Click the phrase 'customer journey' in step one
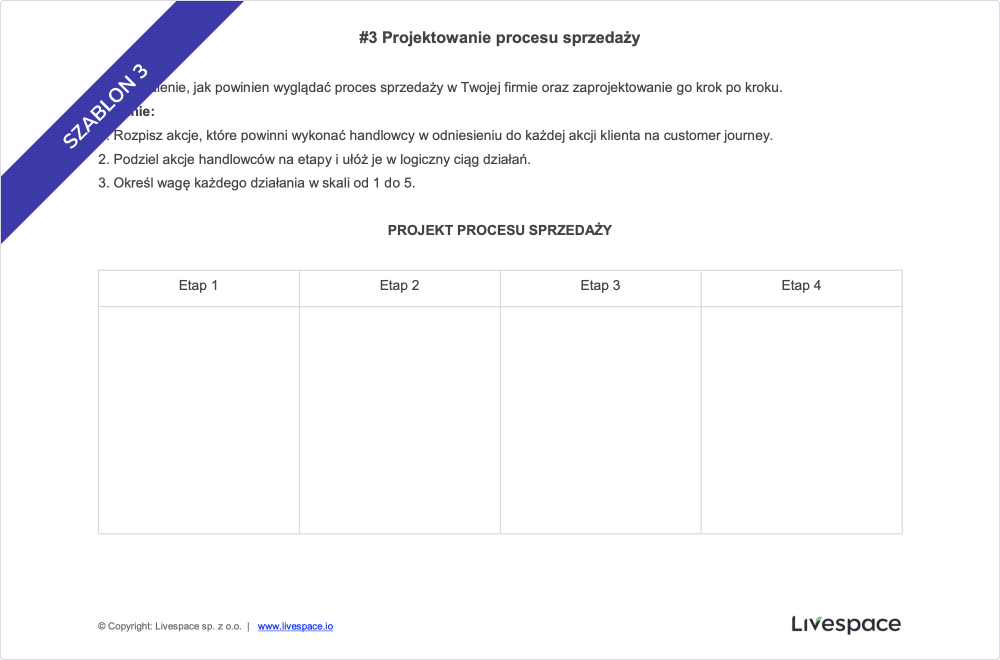The image size is (1000, 660). (716, 136)
